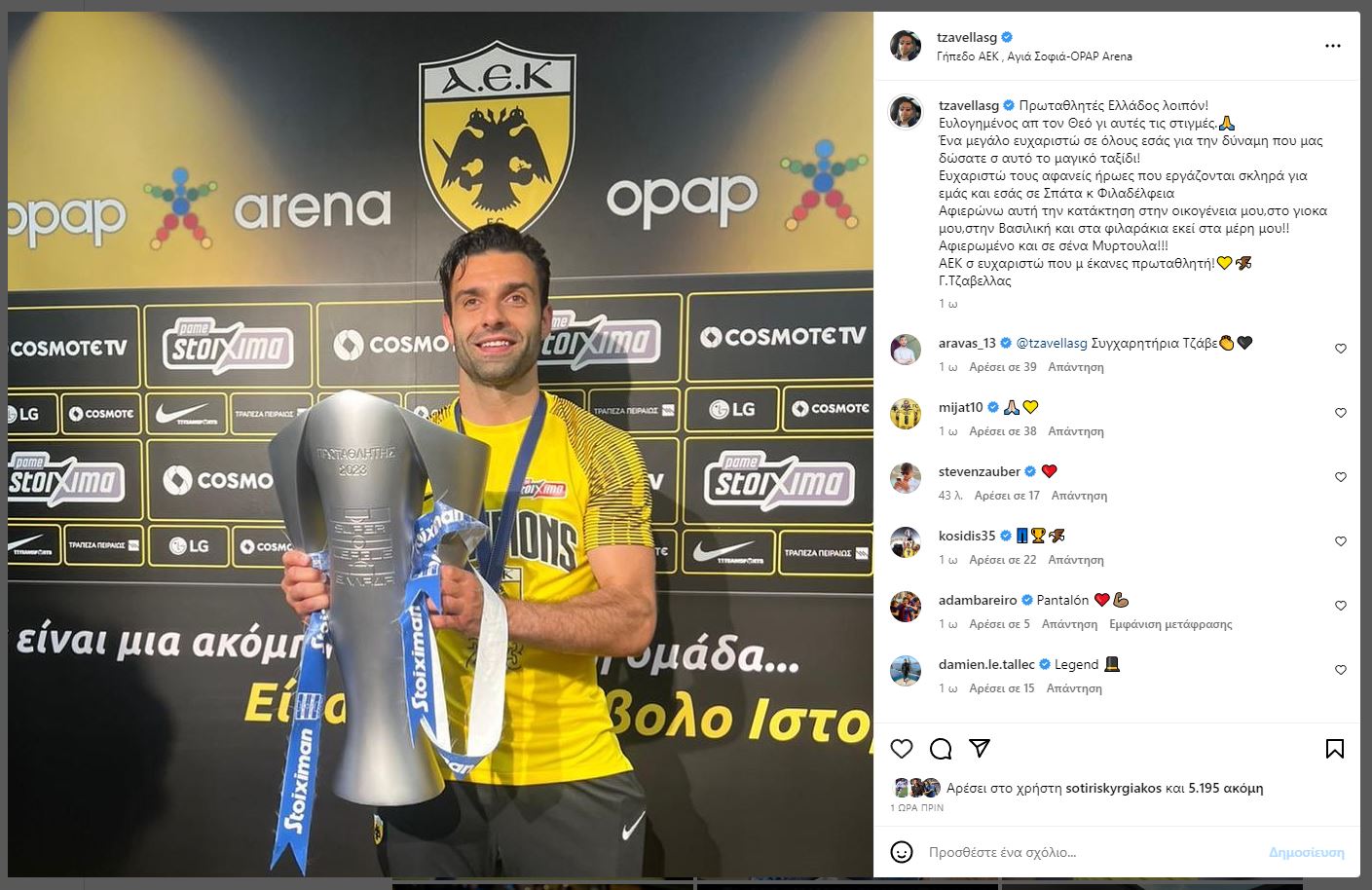Image resolution: width=1372 pixels, height=890 pixels.
Task: Open emoji picker in comment box
Action: tap(902, 852)
